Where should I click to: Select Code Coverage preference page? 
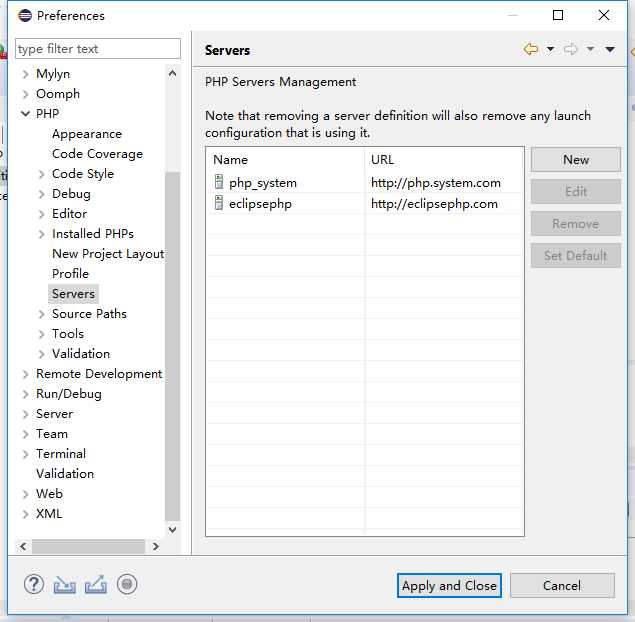[97, 154]
